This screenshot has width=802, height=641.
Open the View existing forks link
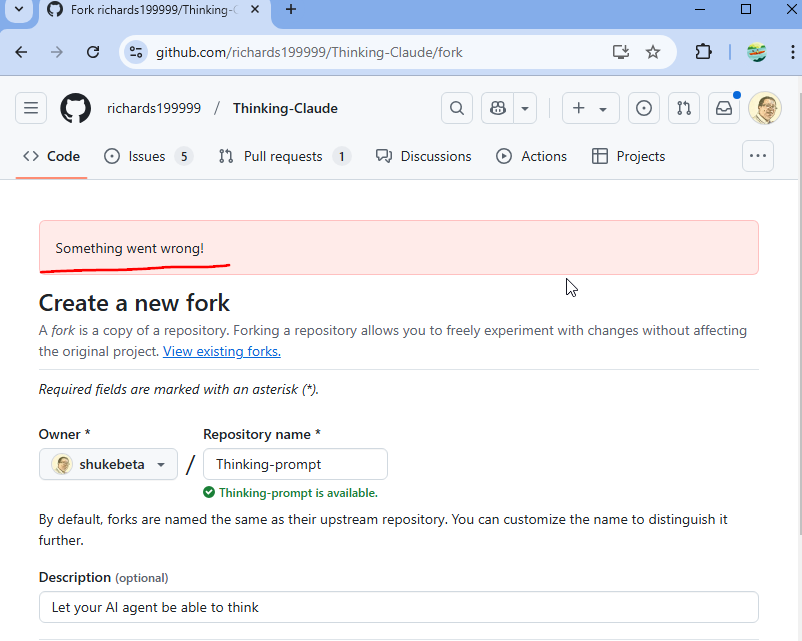[221, 351]
